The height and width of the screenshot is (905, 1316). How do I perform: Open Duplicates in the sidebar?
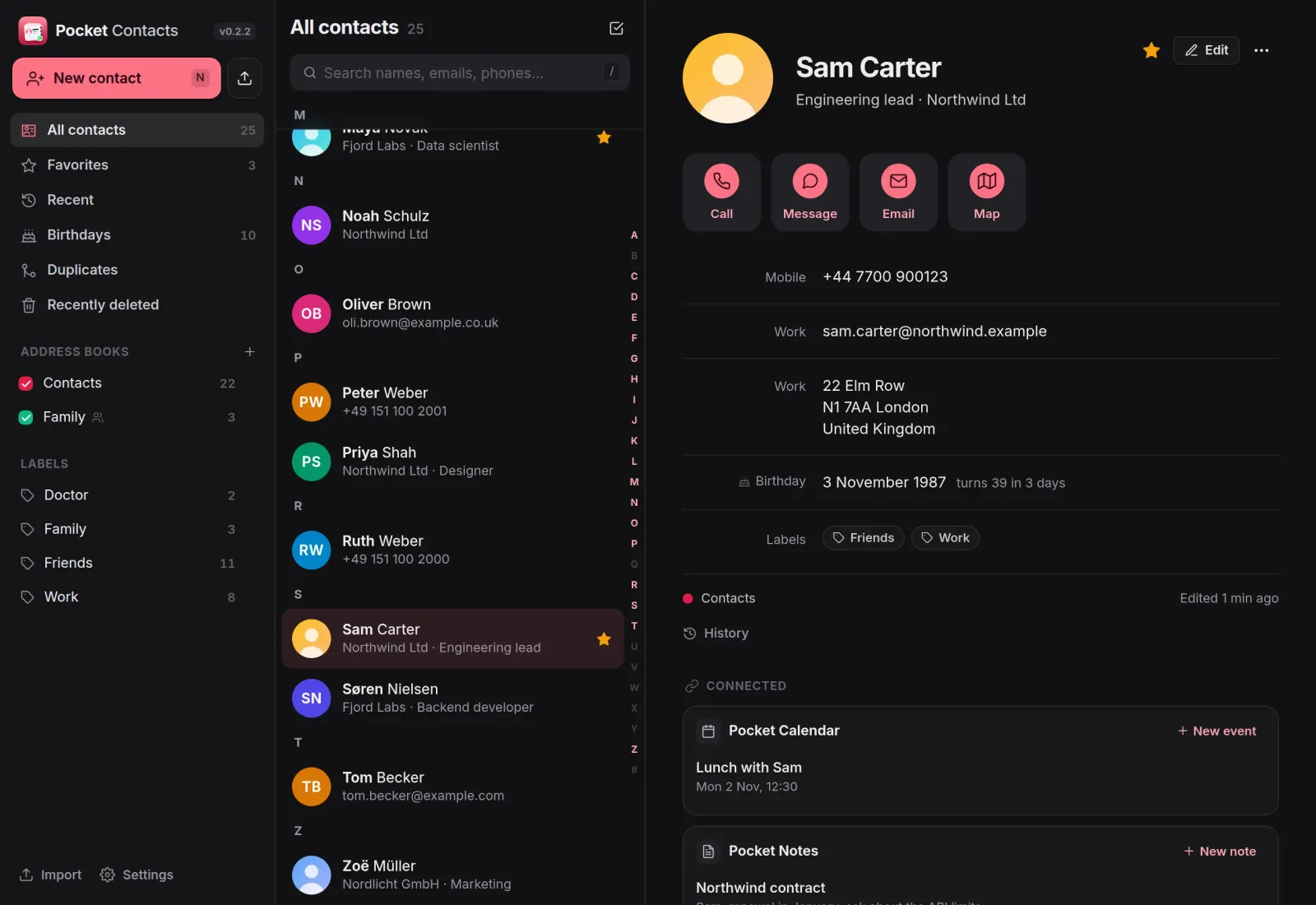[x=137, y=270]
